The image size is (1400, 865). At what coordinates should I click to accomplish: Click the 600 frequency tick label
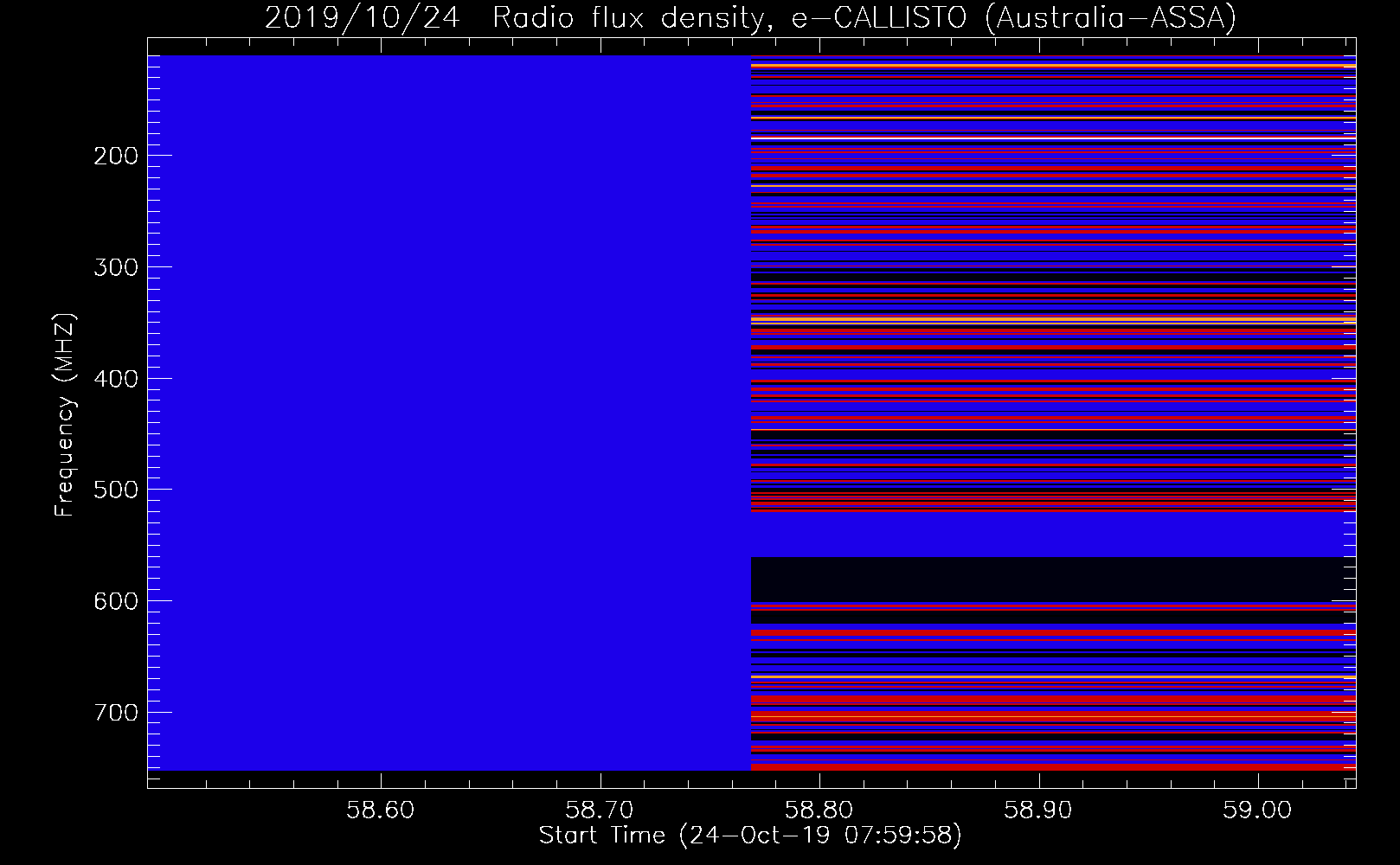click(x=116, y=600)
